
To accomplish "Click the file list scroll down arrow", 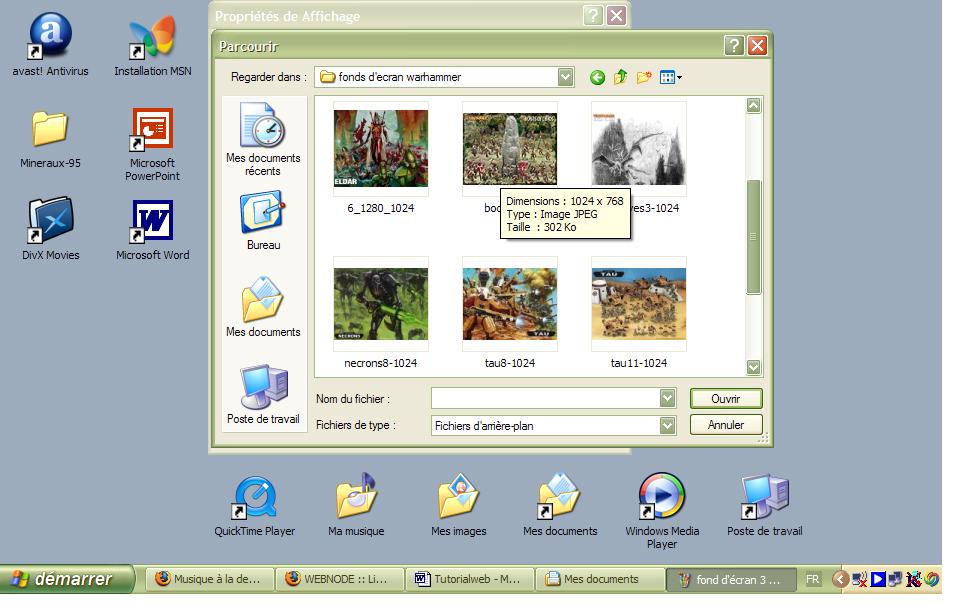I will click(753, 367).
